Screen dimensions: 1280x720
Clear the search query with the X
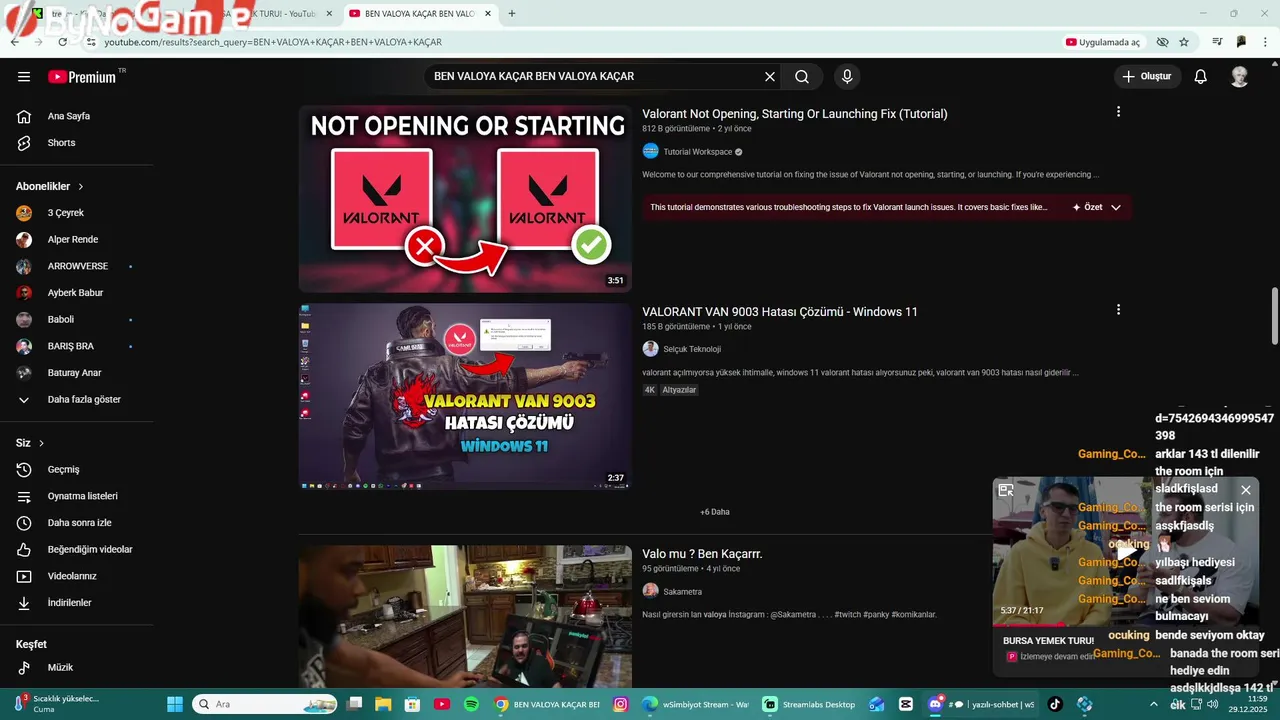tap(770, 76)
